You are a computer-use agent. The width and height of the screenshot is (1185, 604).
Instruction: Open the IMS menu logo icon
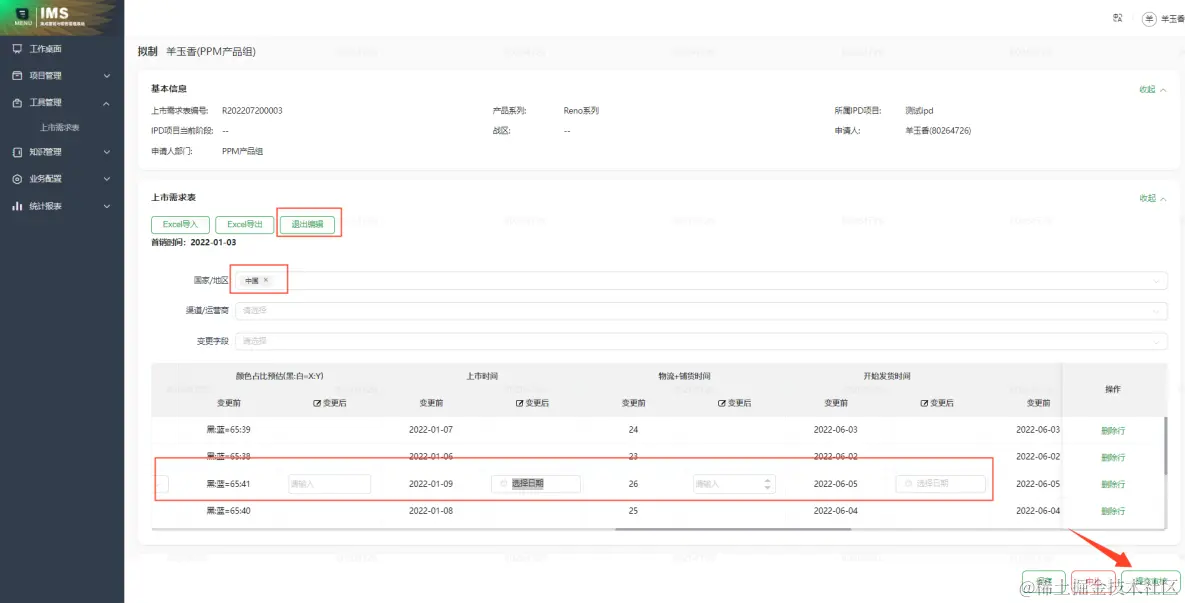tap(23, 15)
